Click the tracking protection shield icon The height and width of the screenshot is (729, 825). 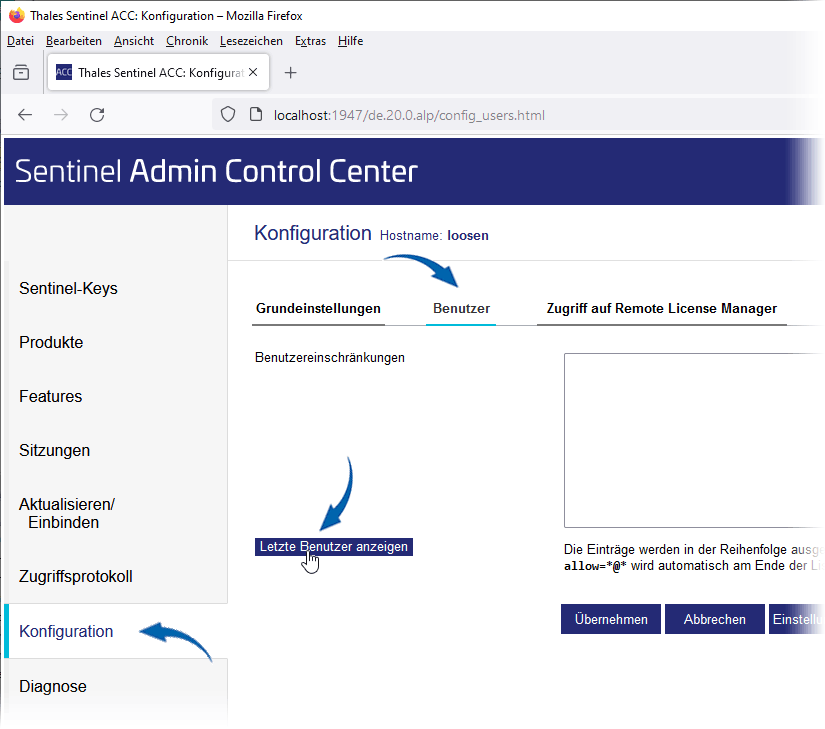(228, 114)
